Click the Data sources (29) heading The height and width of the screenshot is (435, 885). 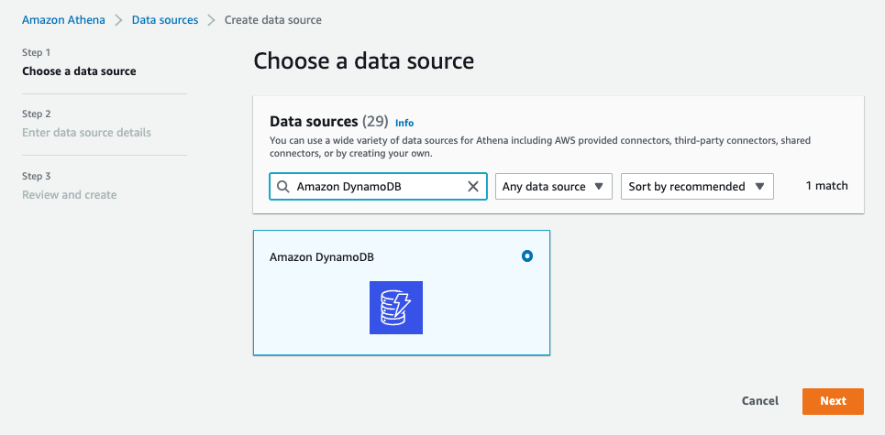329,121
